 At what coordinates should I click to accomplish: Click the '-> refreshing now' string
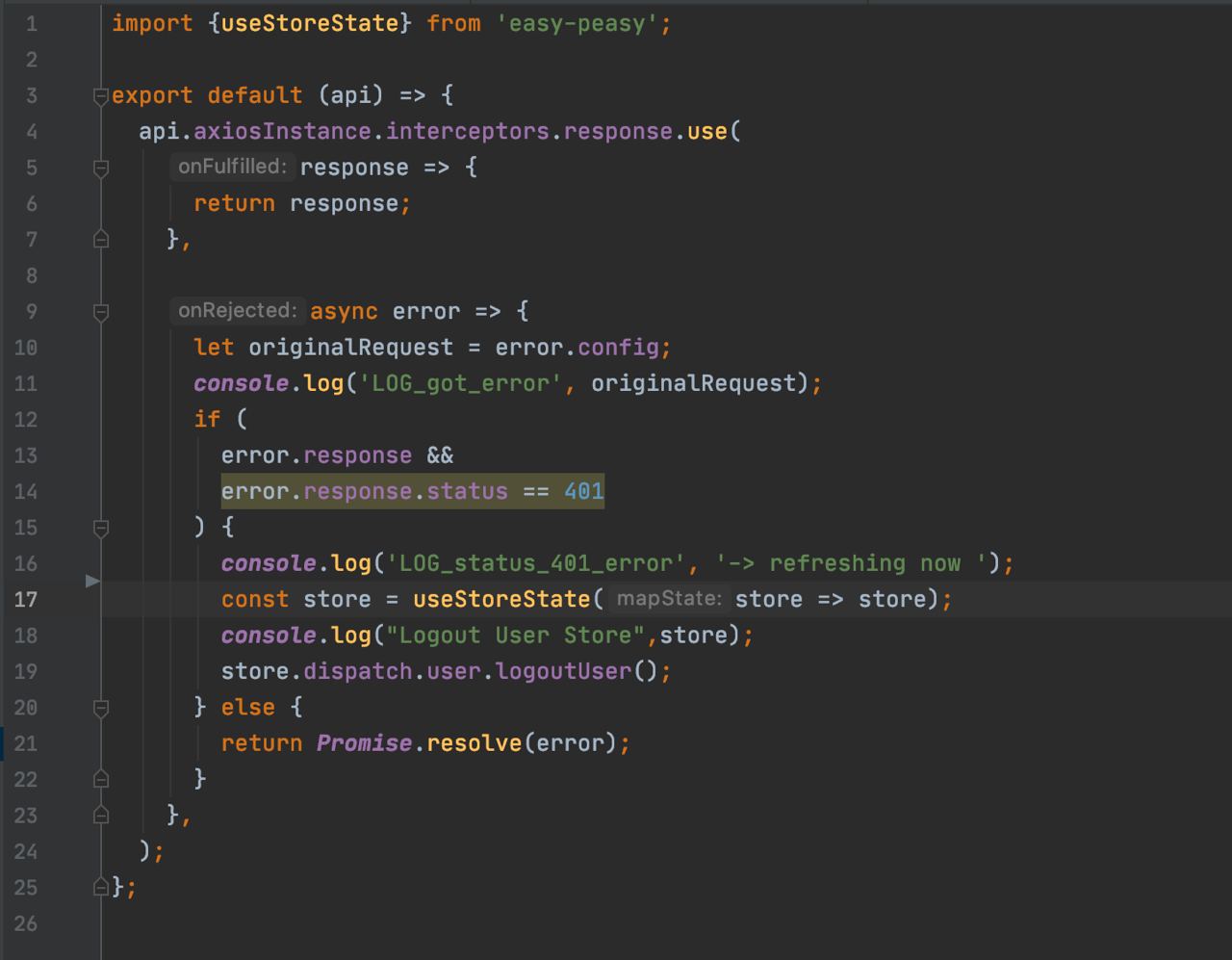(x=851, y=563)
